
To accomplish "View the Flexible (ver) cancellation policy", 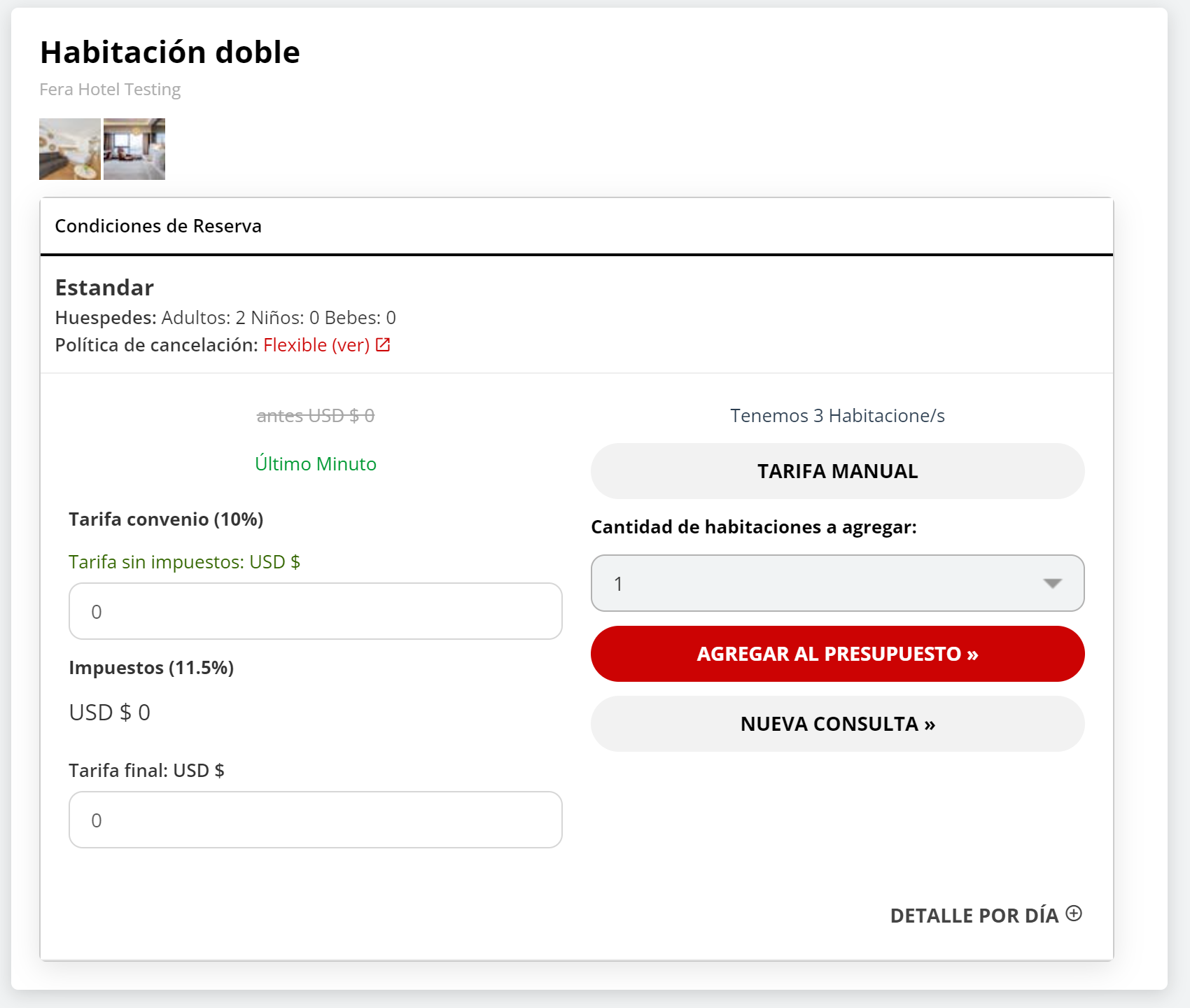I will pyautogui.click(x=316, y=345).
